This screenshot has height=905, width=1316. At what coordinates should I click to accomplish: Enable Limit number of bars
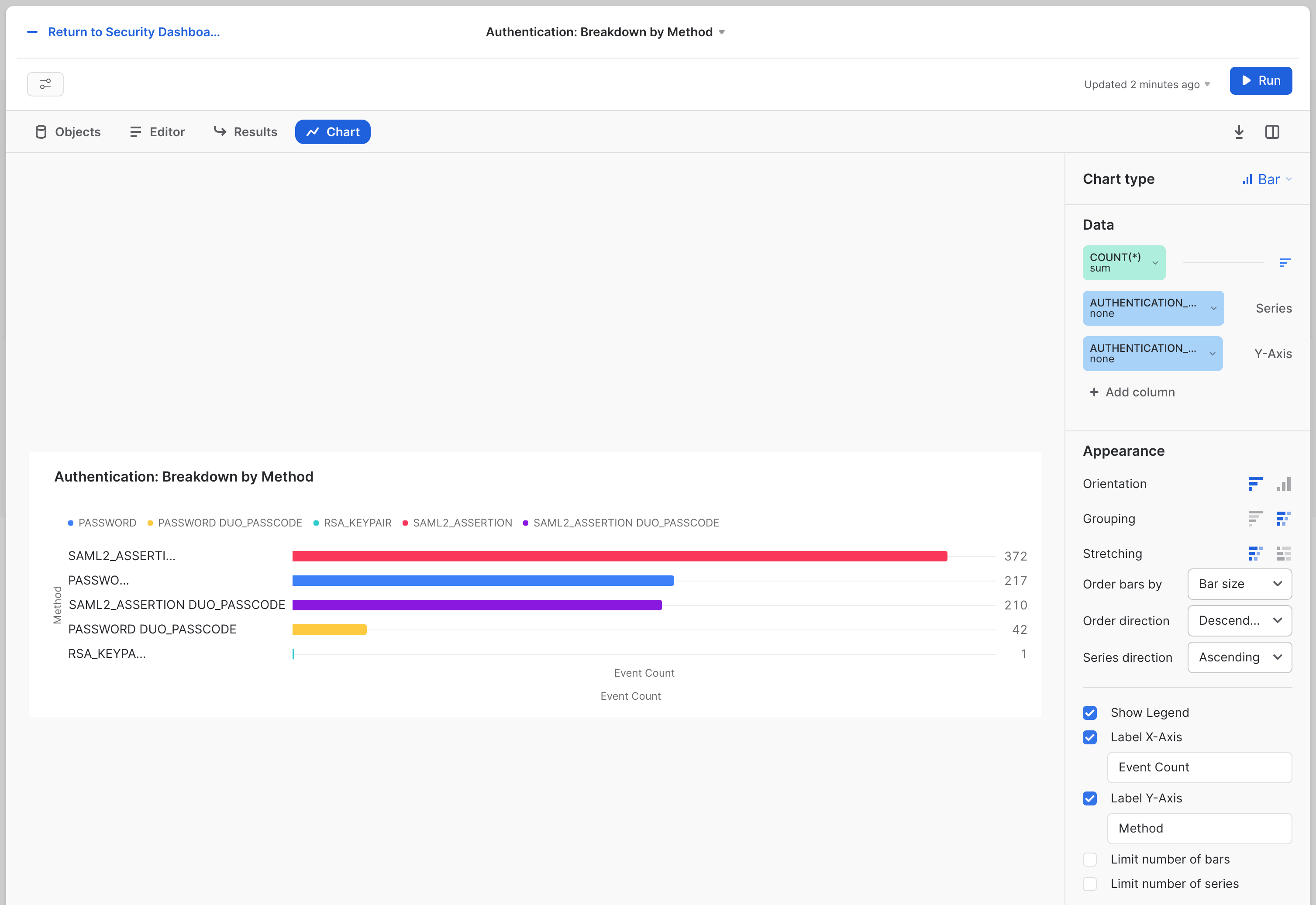click(x=1090, y=859)
